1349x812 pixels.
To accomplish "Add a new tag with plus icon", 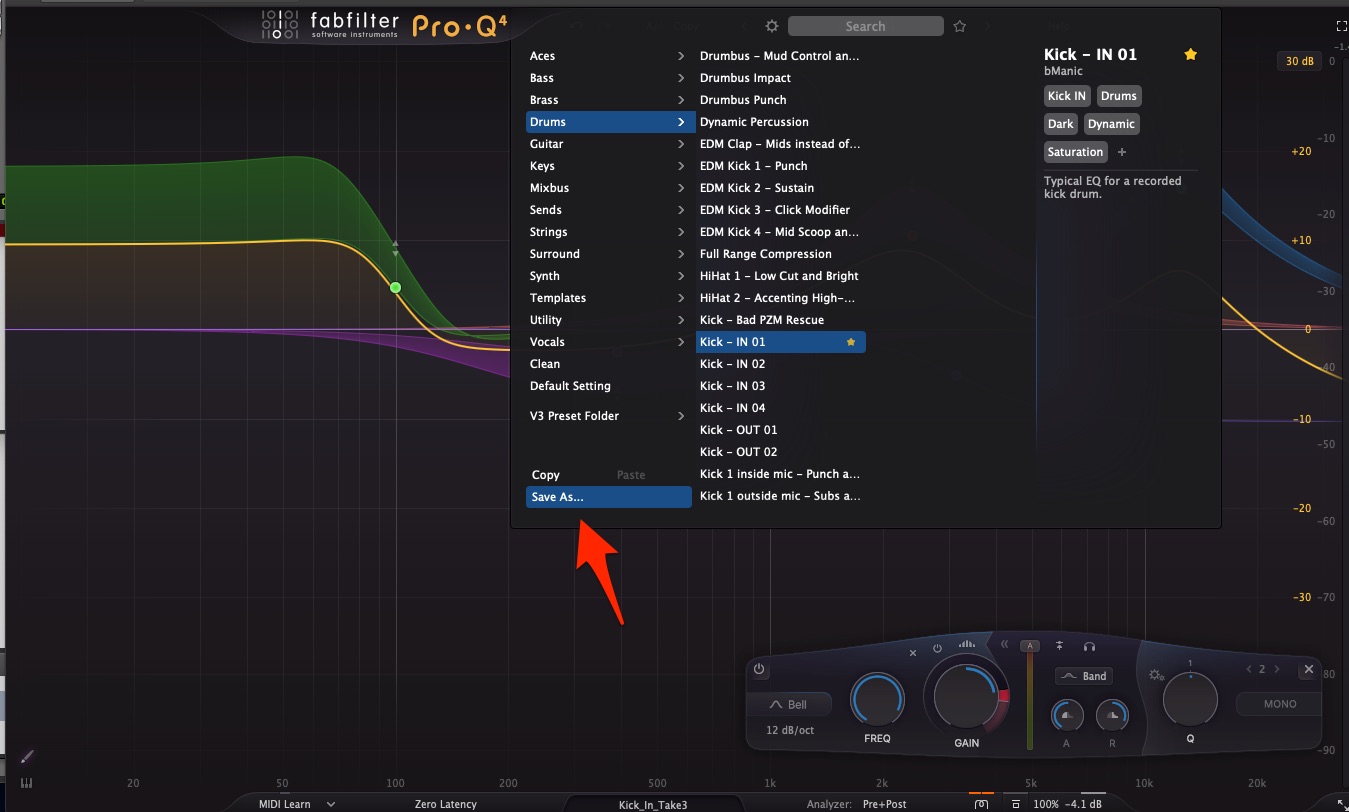I will click(1122, 152).
